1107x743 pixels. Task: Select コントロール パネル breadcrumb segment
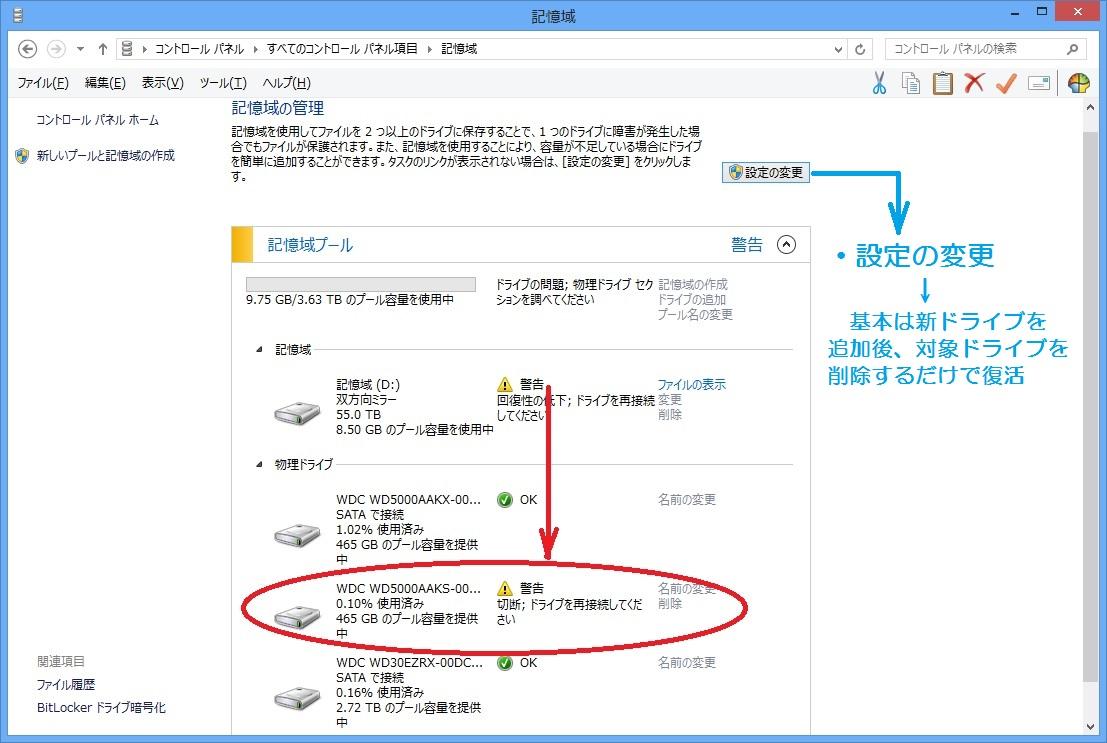coord(199,49)
